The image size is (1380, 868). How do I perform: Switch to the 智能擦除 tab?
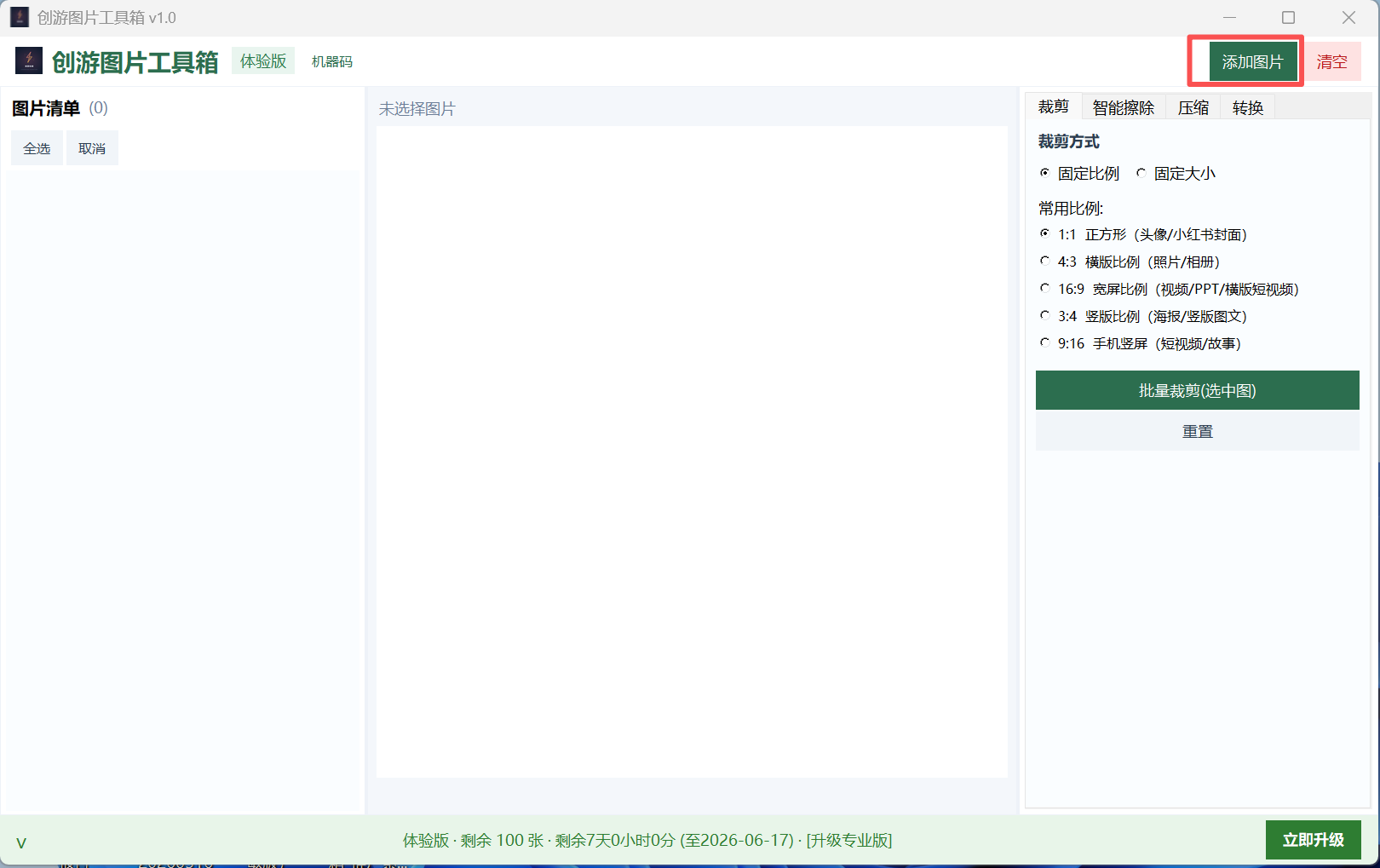coord(1124,107)
